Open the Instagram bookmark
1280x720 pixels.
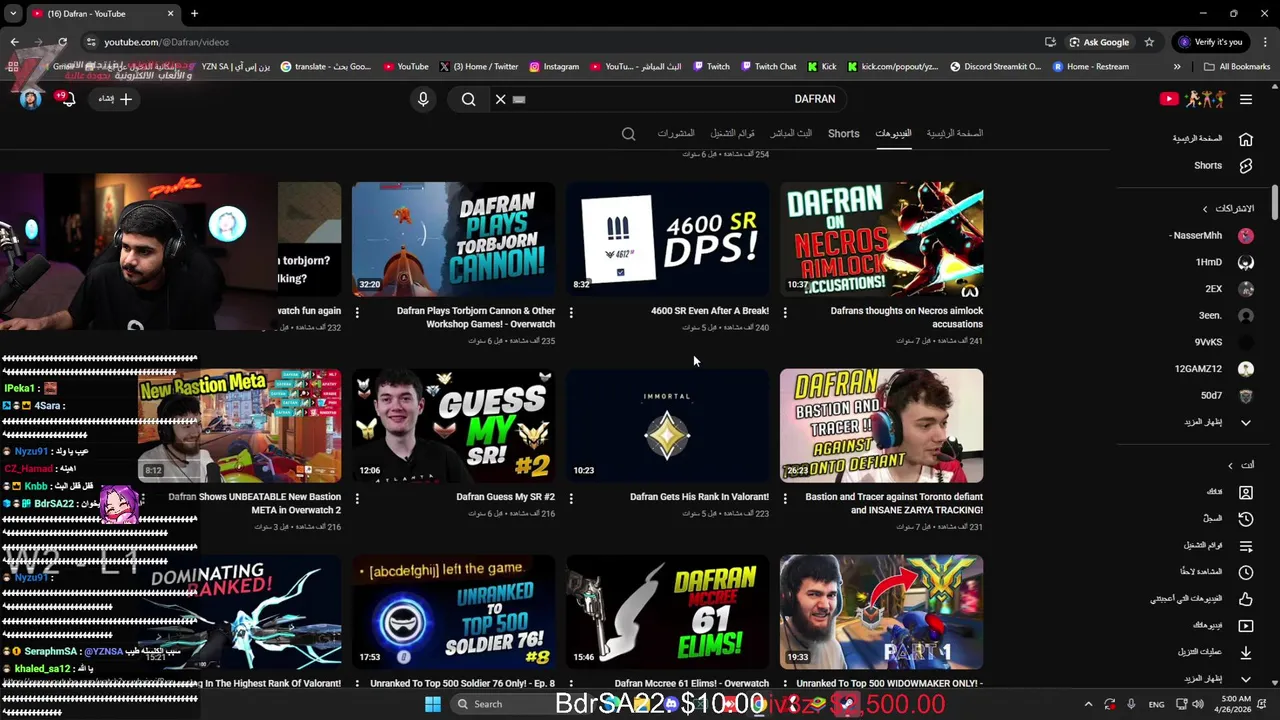[x=554, y=67]
